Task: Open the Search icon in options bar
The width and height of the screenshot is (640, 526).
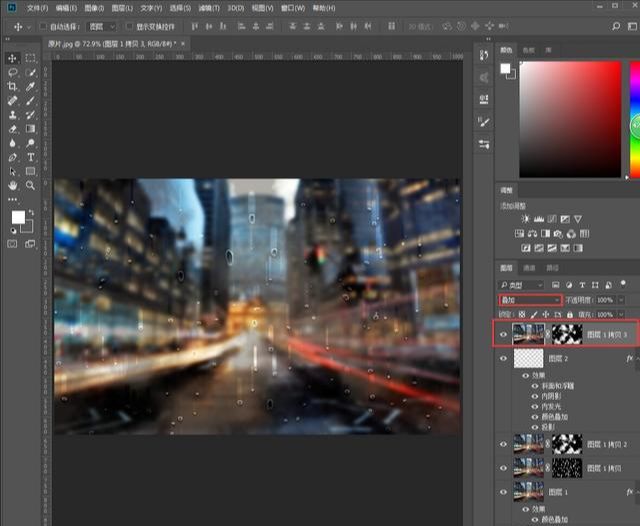Action: [616, 27]
